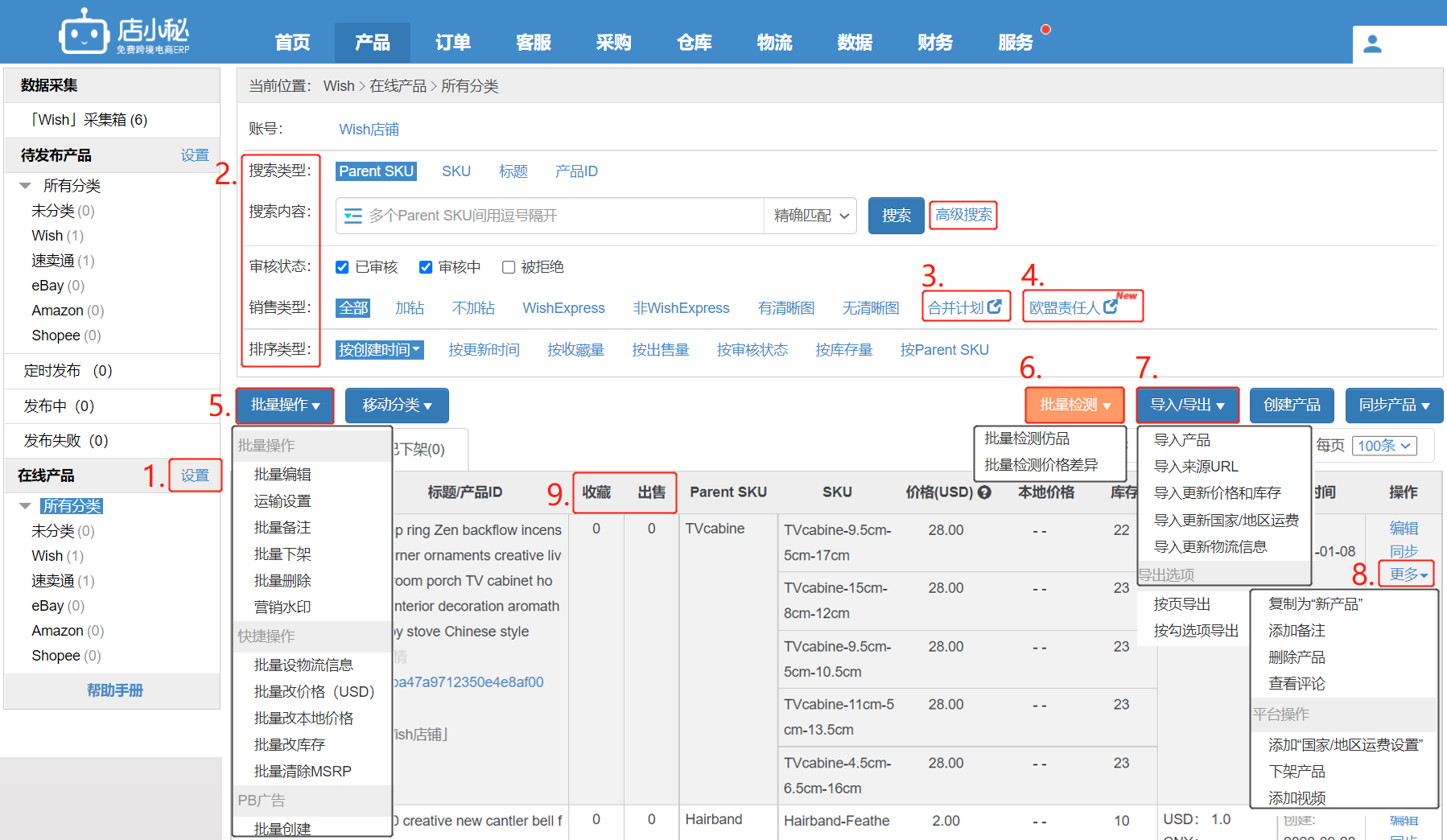Open the 客服 nav tab
Image resolution: width=1447 pixels, height=840 pixels.
(534, 43)
